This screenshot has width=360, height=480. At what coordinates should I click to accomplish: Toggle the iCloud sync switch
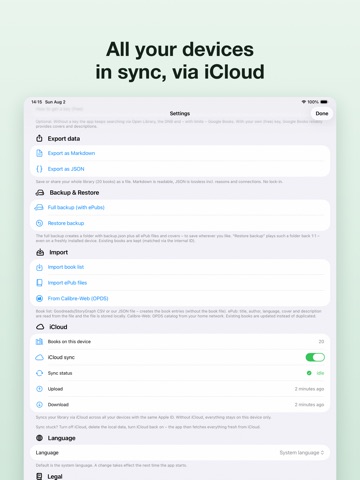click(x=315, y=357)
